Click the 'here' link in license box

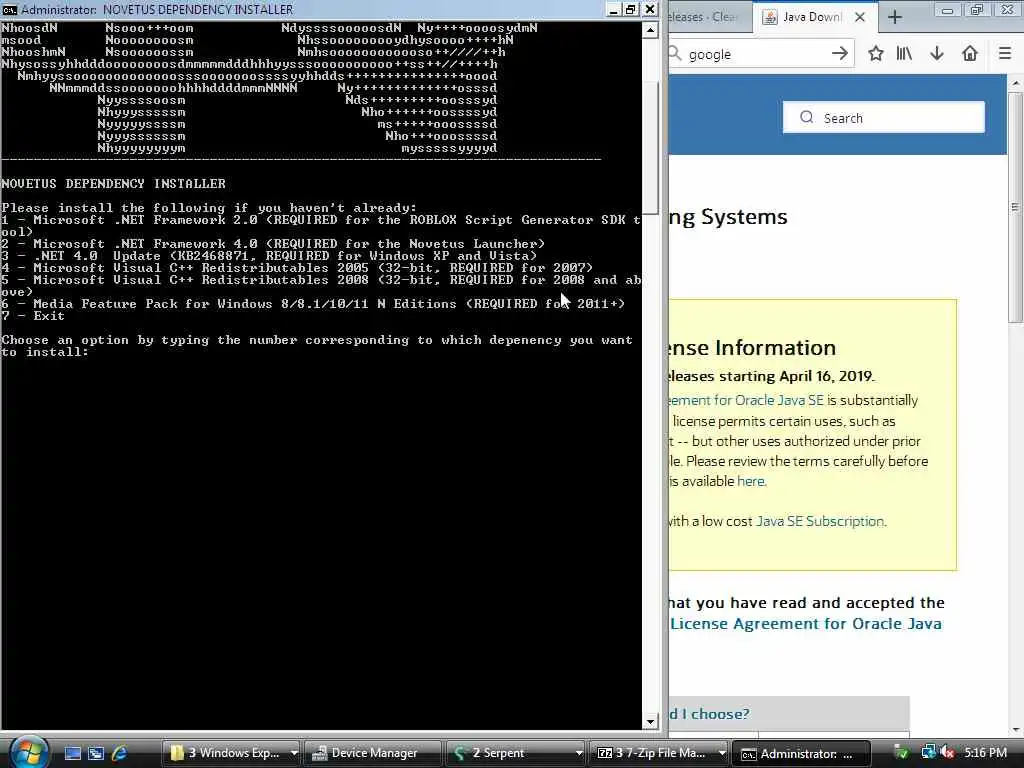point(750,481)
